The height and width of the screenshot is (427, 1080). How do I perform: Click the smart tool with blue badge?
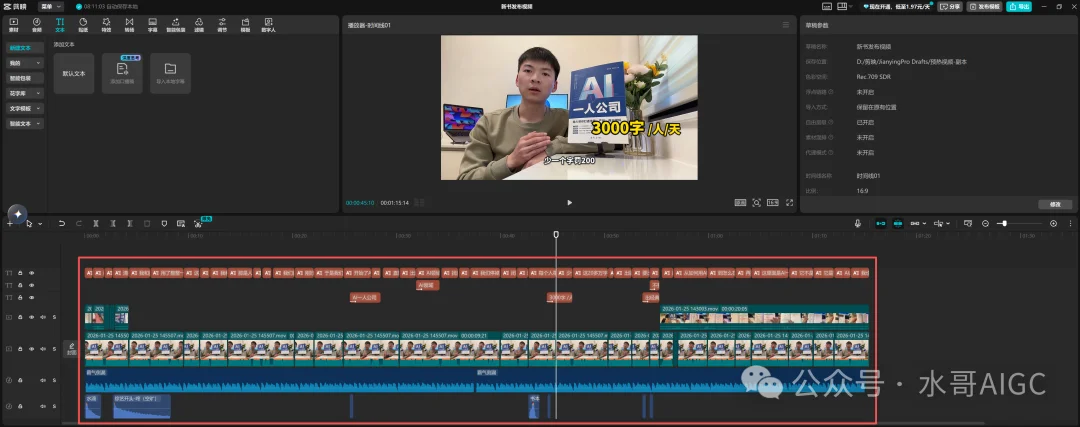pos(199,223)
